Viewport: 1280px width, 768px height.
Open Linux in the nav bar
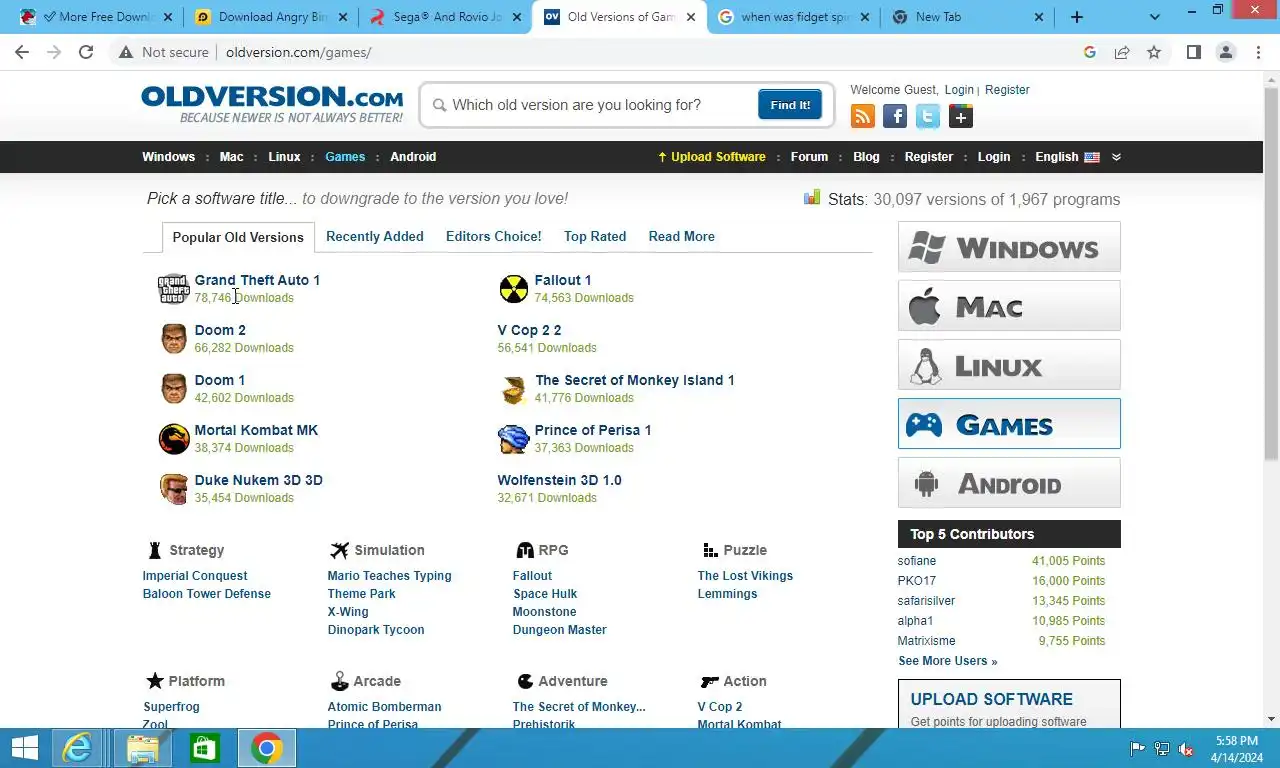pyautogui.click(x=284, y=157)
